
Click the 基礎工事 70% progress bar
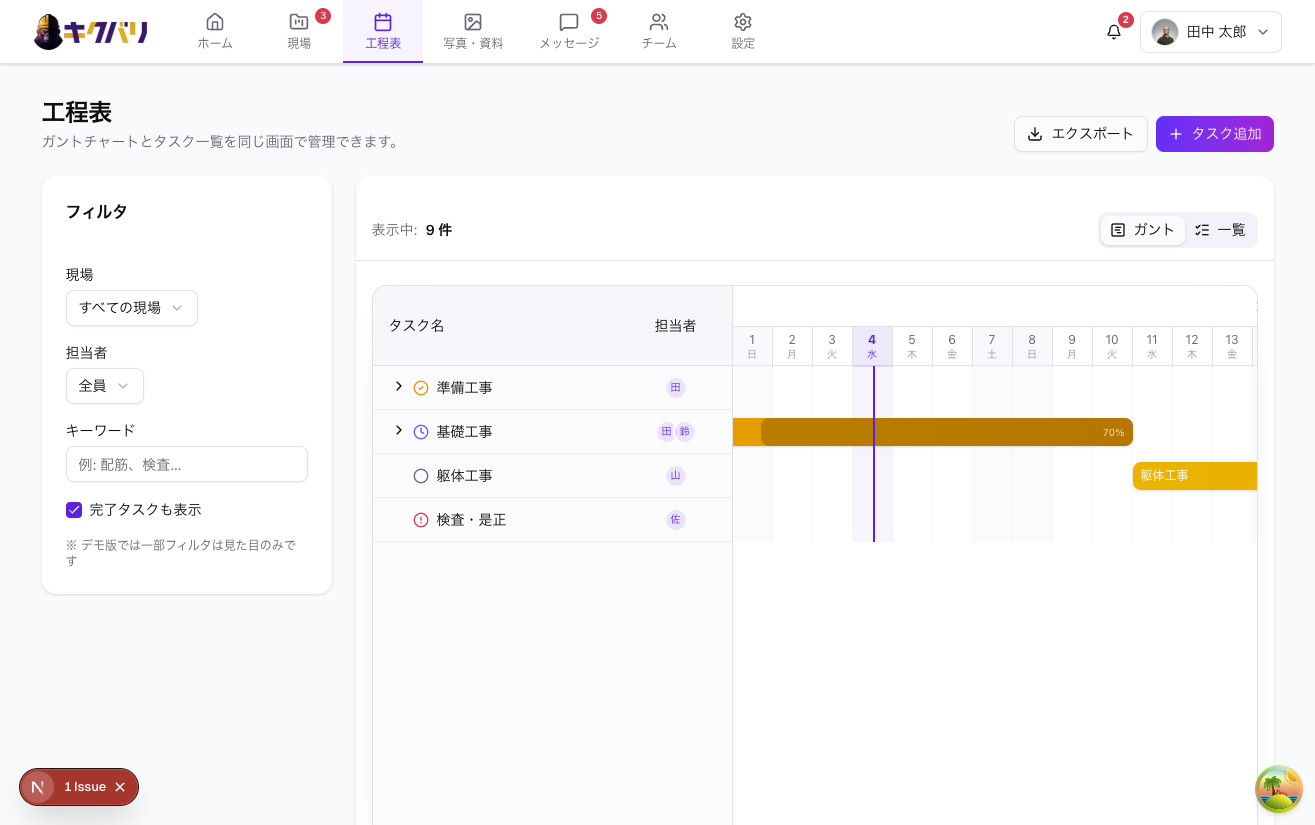pyautogui.click(x=946, y=432)
